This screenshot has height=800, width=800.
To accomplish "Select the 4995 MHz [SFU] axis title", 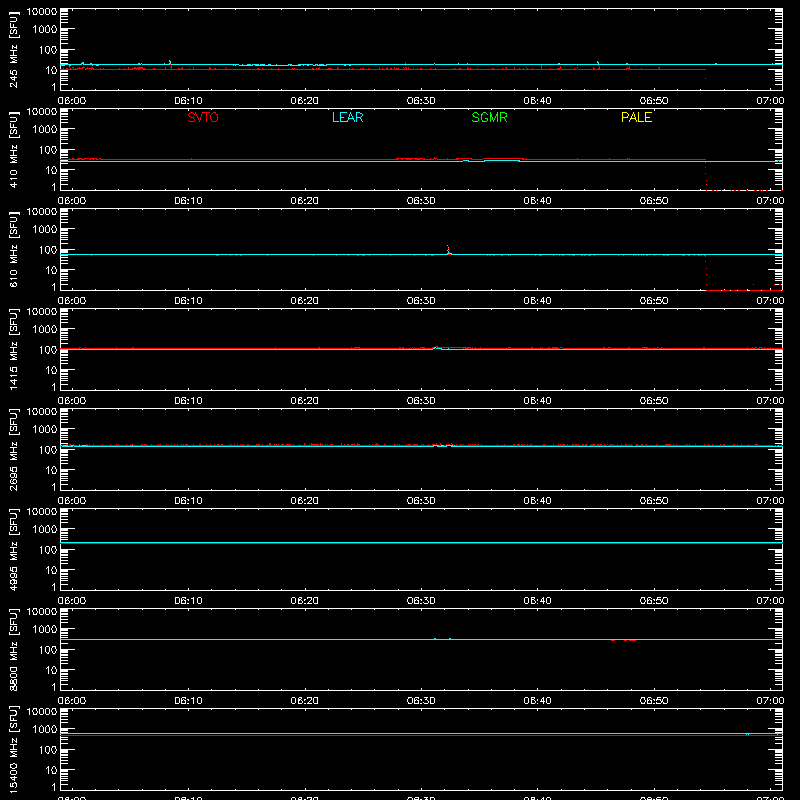I will pyautogui.click(x=14, y=549).
